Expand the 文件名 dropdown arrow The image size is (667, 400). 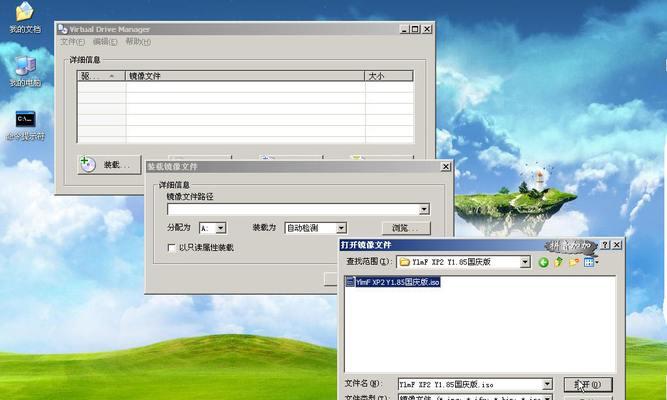[x=547, y=385]
